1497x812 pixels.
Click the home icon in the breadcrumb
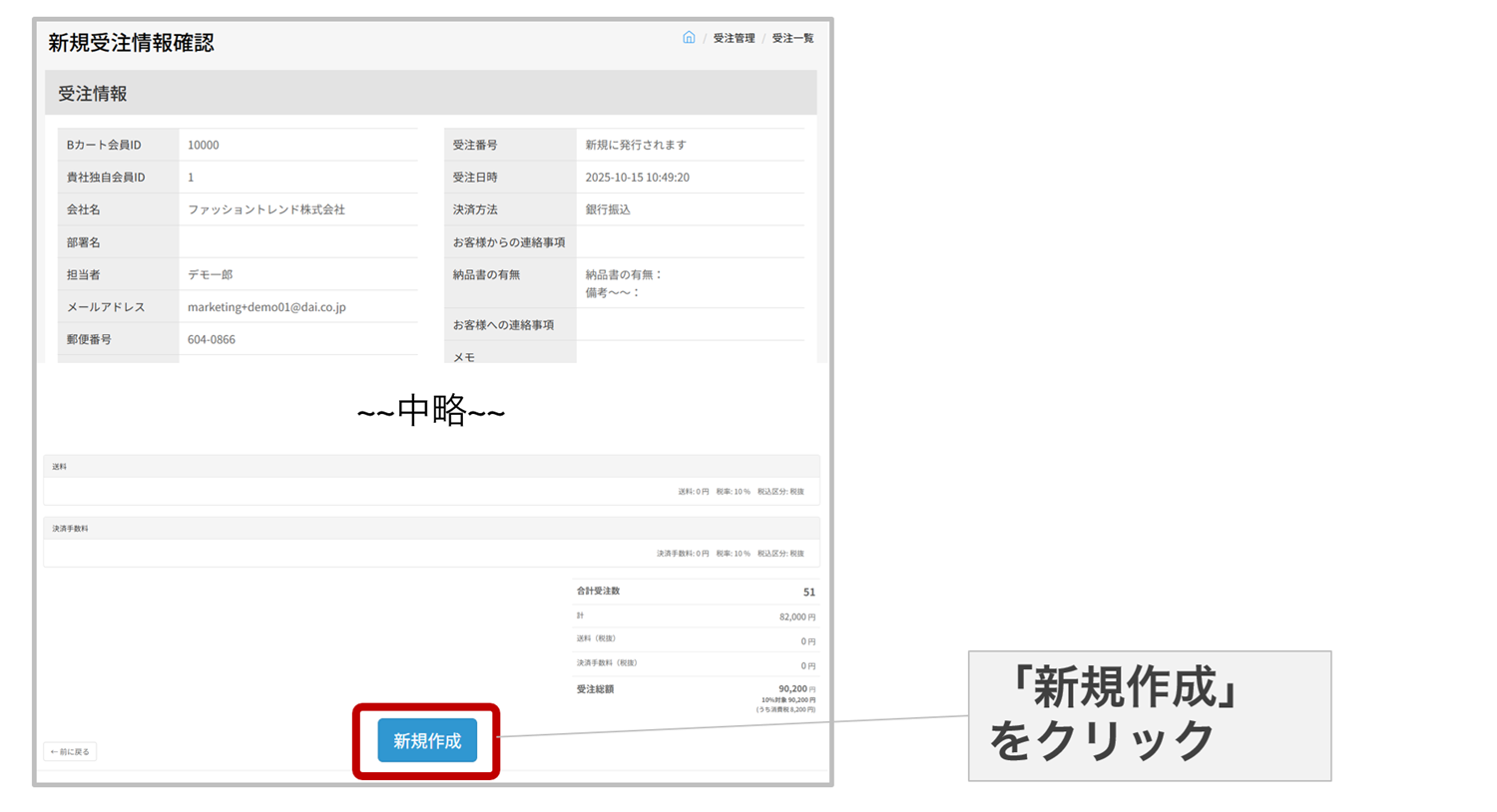pos(689,38)
